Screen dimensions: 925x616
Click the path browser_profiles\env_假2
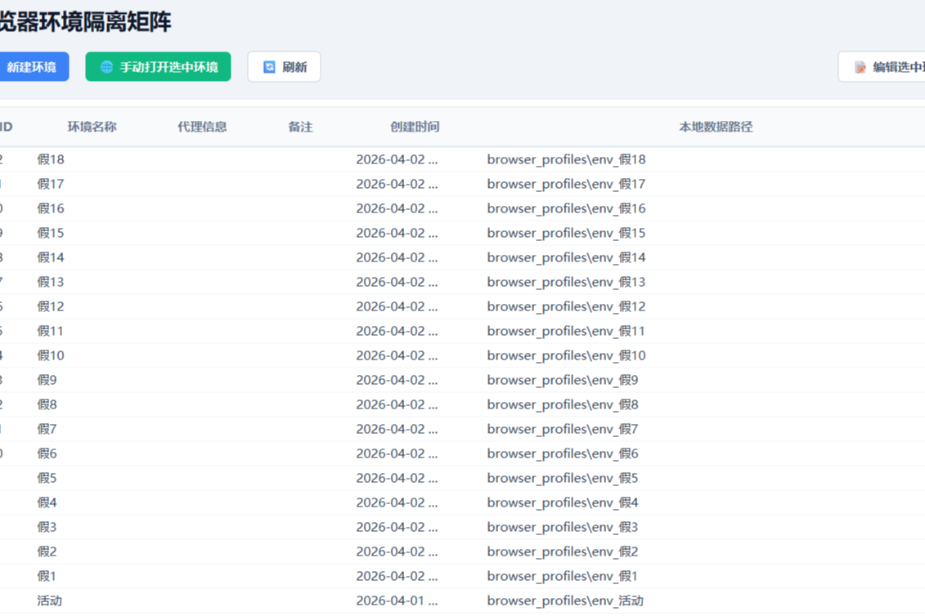563,551
